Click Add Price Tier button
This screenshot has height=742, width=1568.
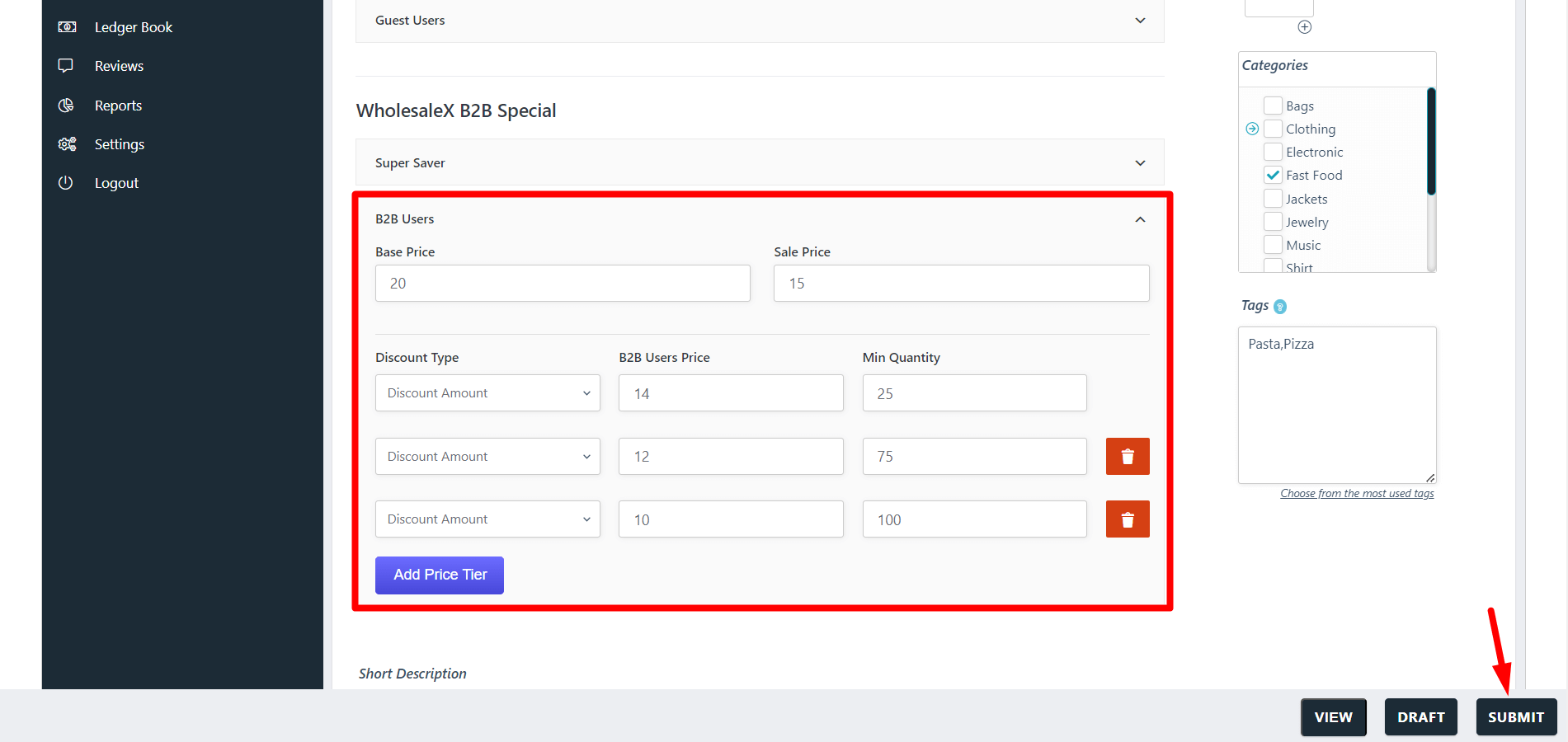[x=440, y=575]
